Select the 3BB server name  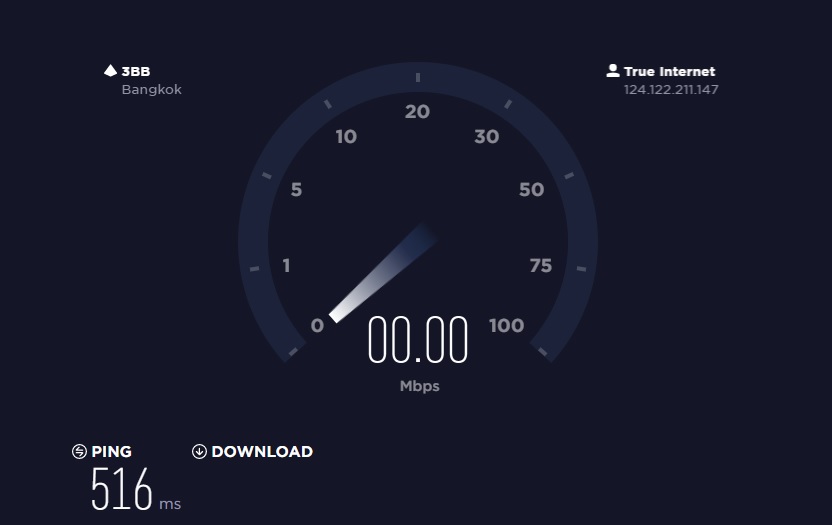[x=136, y=71]
